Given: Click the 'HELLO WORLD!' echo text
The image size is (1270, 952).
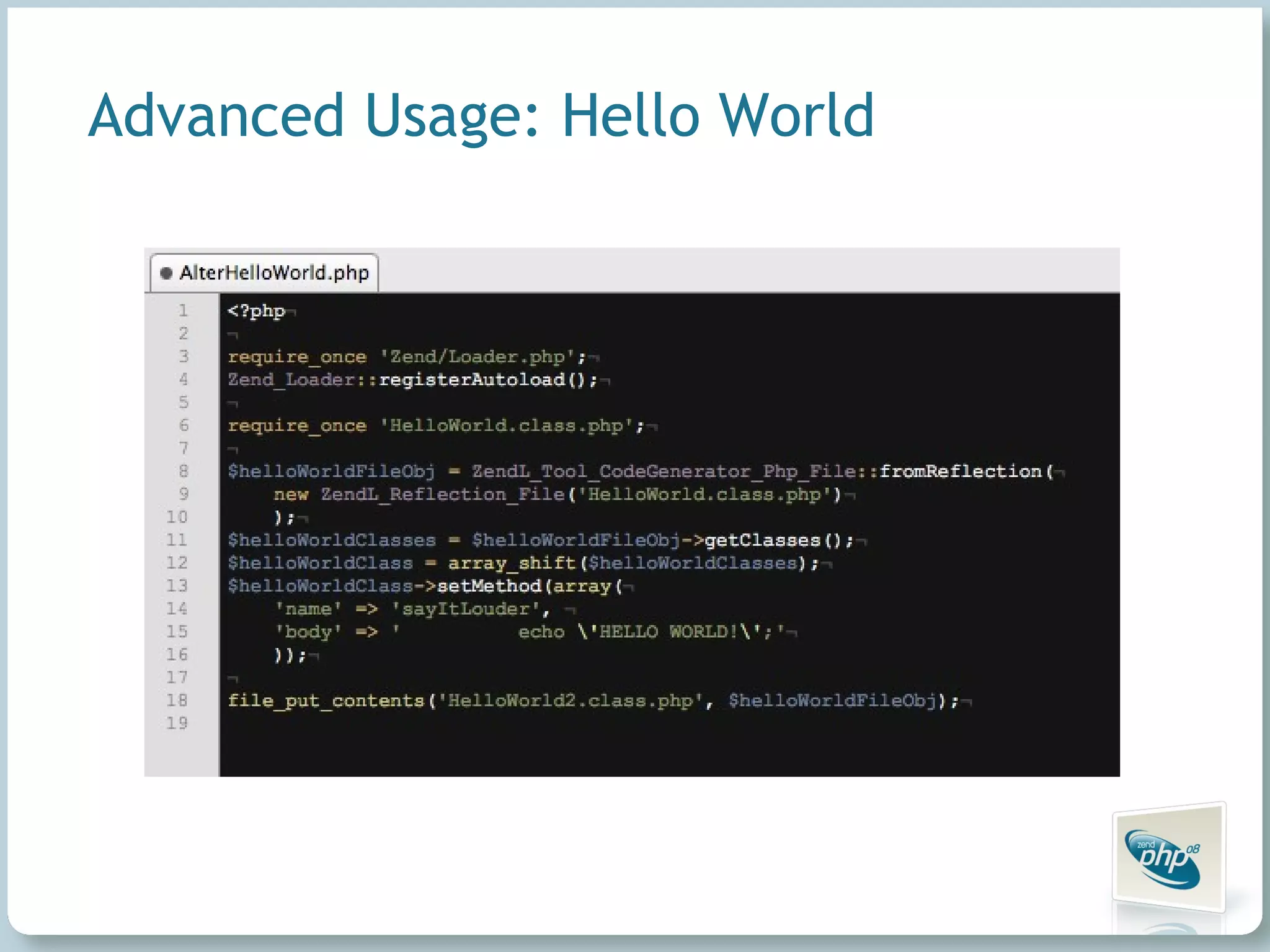Looking at the screenshot, I should 669,632.
